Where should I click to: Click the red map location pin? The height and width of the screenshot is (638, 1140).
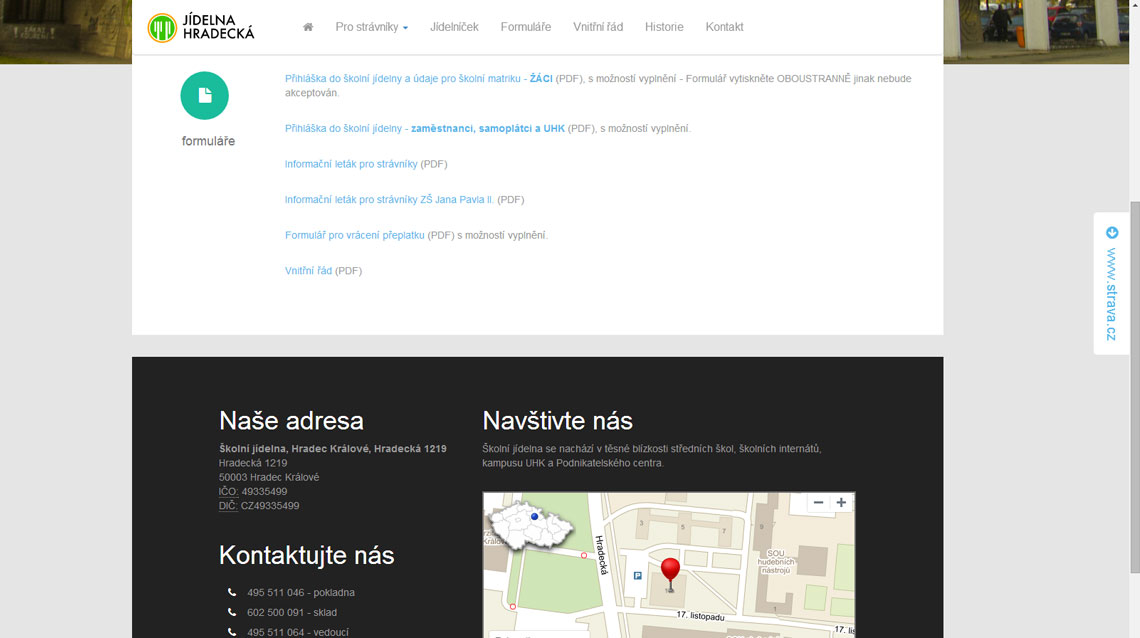coord(670,572)
